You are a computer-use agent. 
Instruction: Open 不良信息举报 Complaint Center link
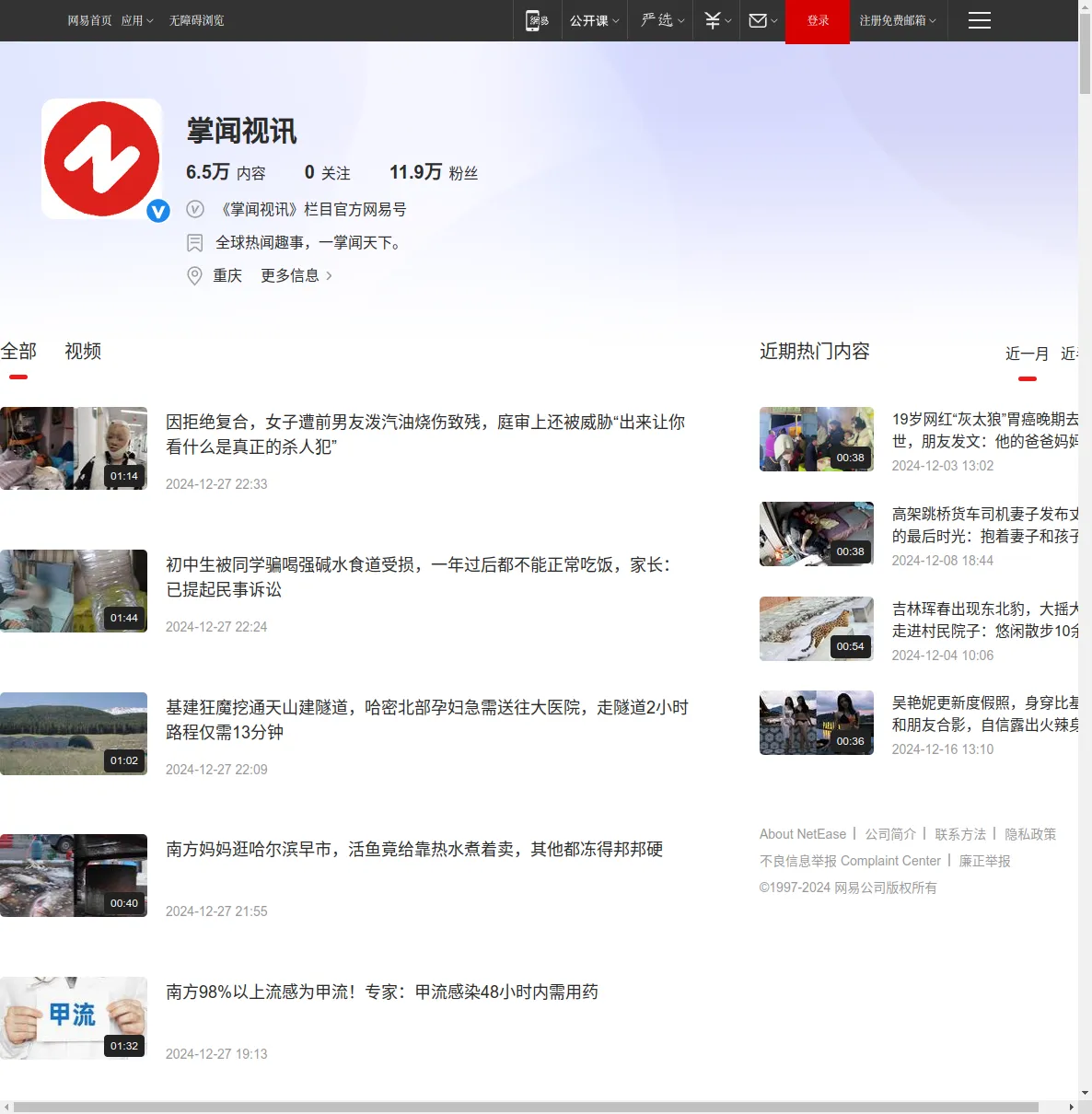850,861
